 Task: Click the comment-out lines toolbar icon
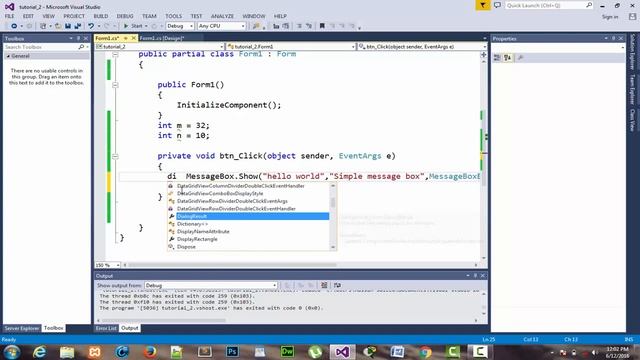pyautogui.click(x=299, y=26)
